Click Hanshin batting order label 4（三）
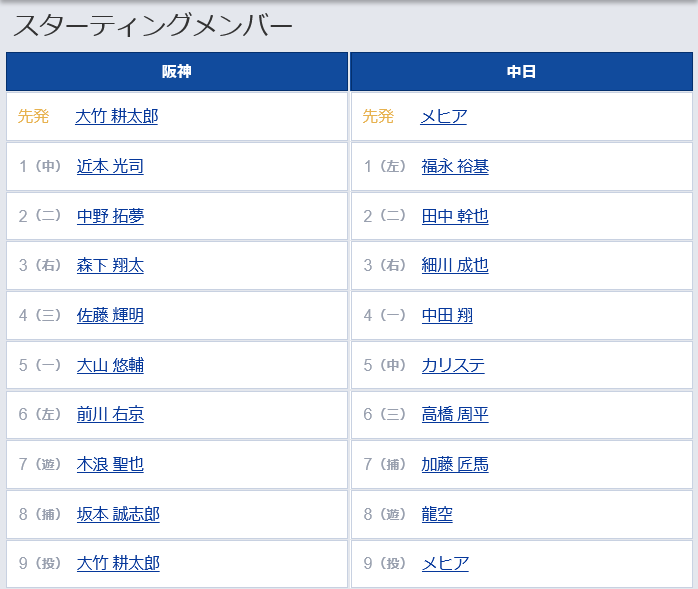Screen dimensions: 698x589 [40, 315]
